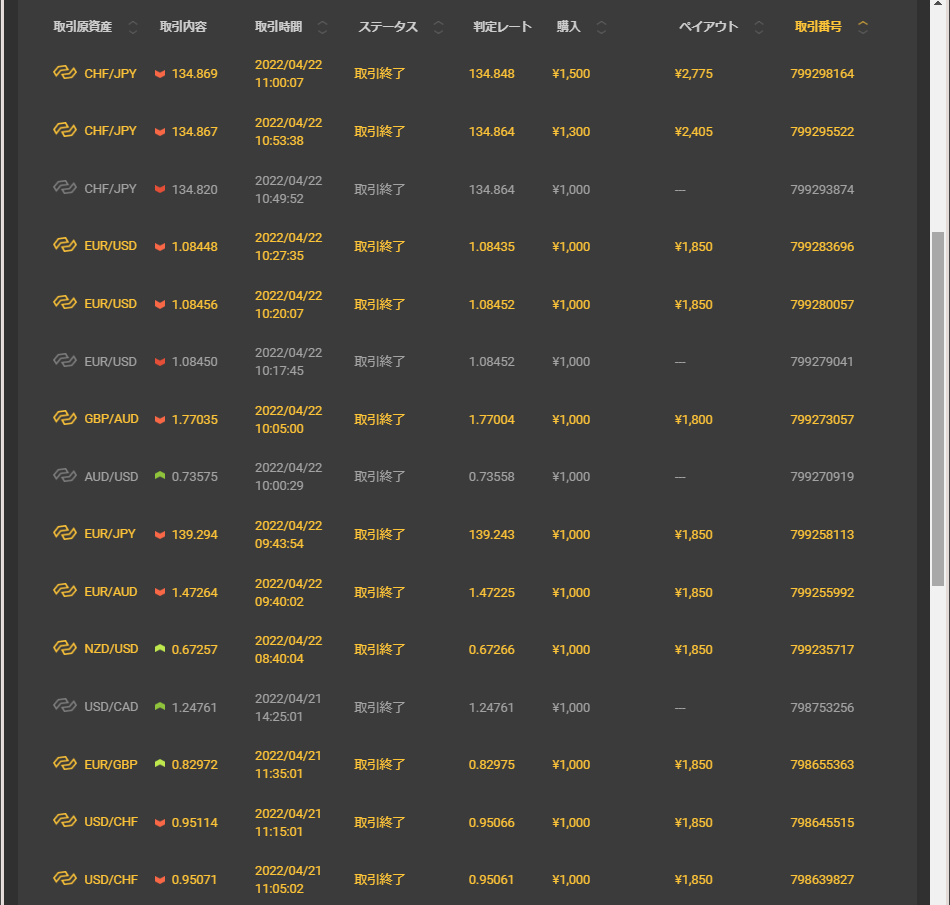Click the red down arrow beside 1.77035

(x=160, y=420)
